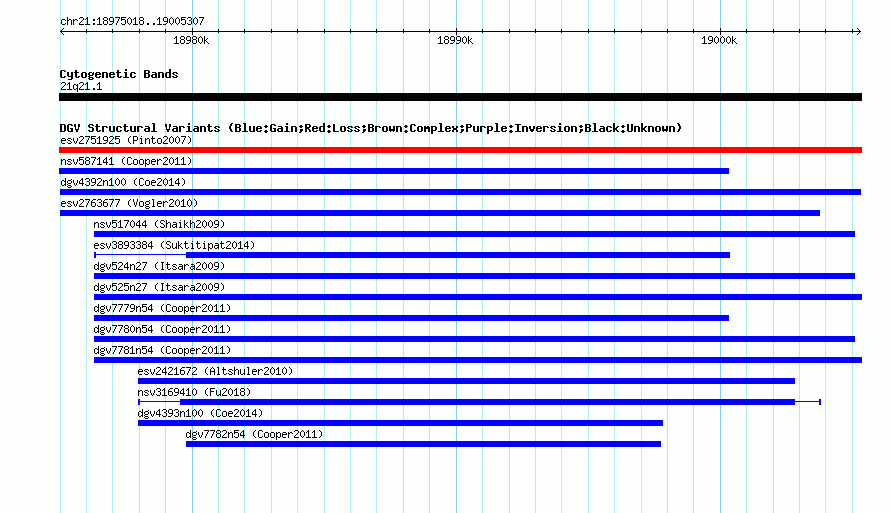The image size is (890, 513).
Task: Click the 18980k ruler tick label
Action: [x=191, y=40]
